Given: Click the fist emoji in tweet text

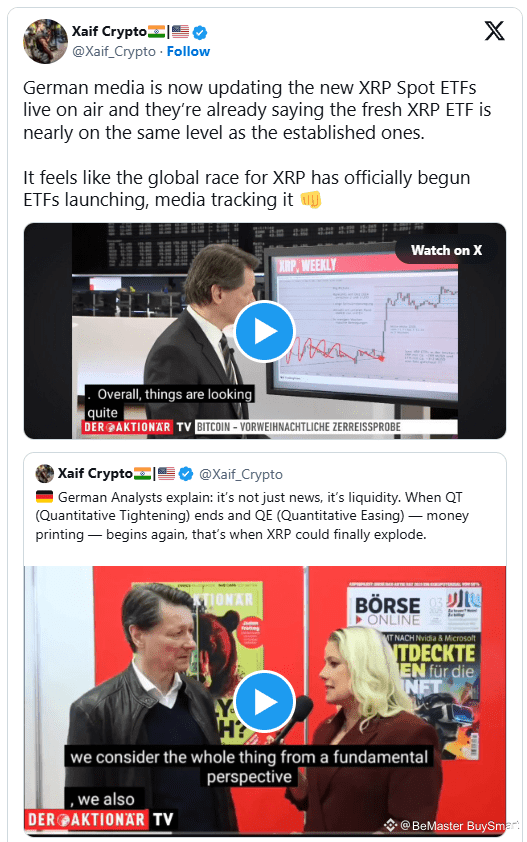Looking at the screenshot, I should click(311, 200).
